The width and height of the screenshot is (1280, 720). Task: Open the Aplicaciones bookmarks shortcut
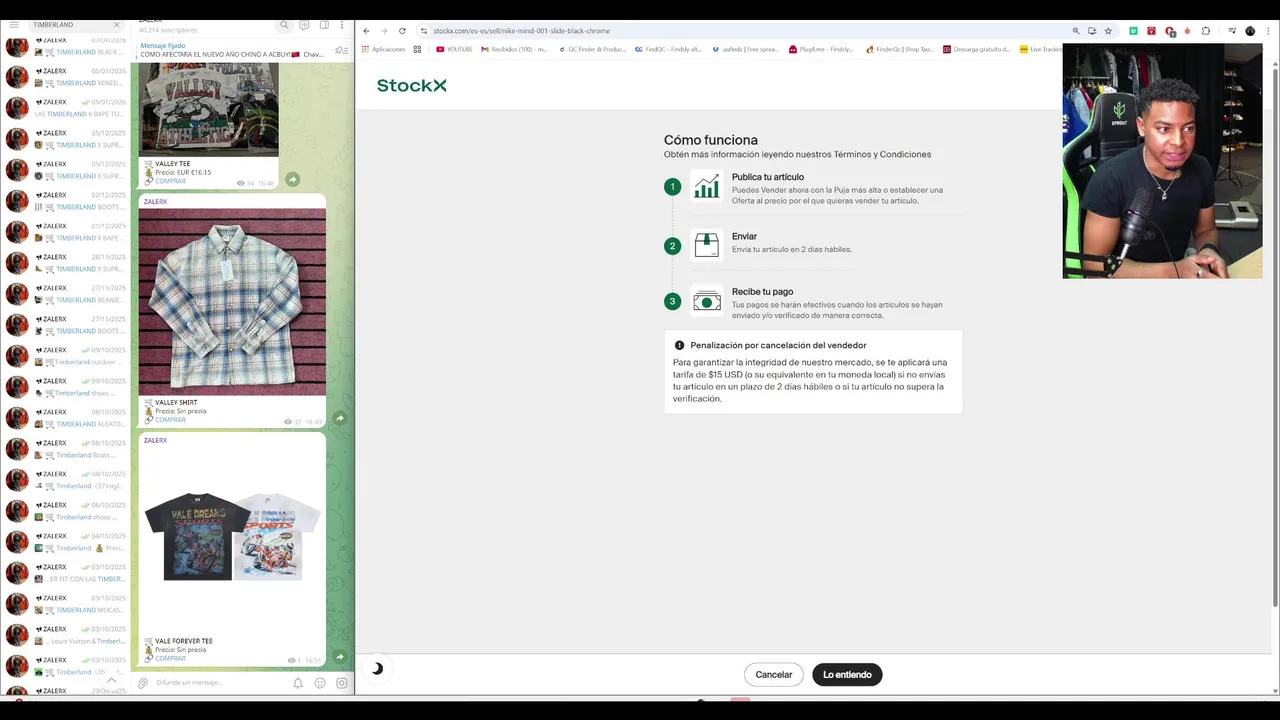click(x=383, y=49)
